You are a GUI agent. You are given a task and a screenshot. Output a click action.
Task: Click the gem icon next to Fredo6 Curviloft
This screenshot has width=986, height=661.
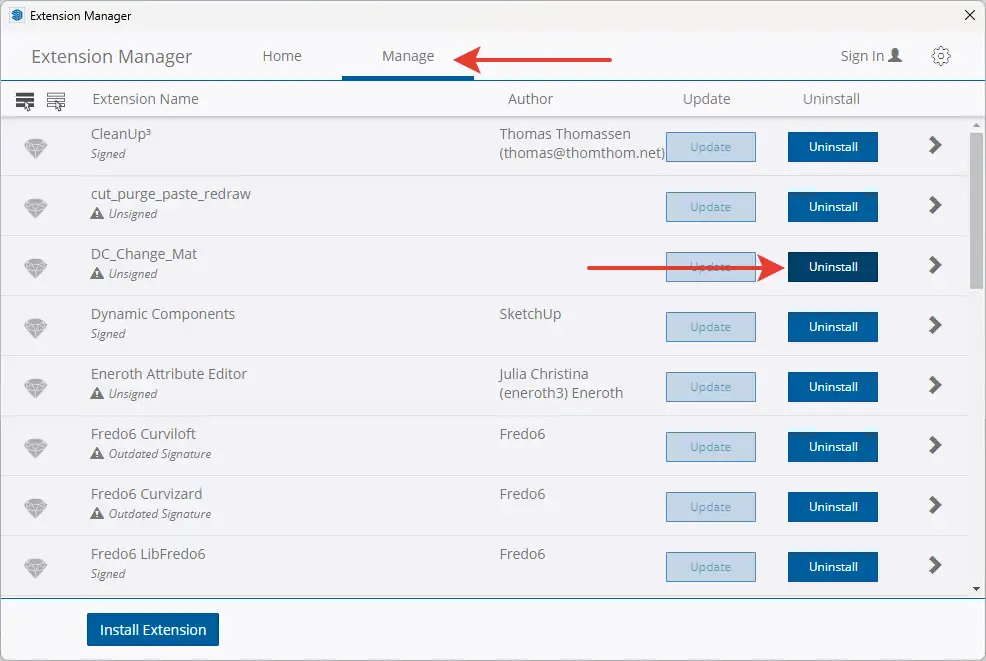(36, 448)
